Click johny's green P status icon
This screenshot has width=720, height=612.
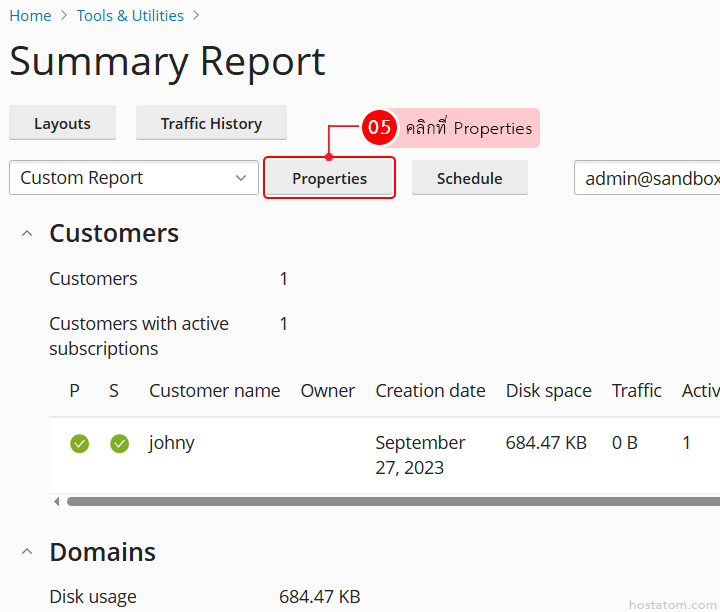click(80, 443)
